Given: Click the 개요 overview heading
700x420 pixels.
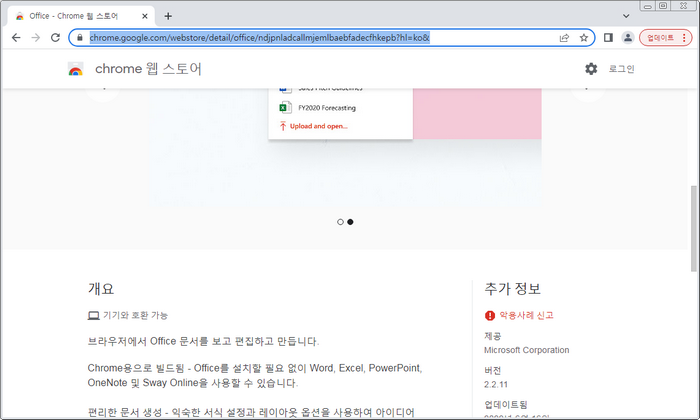Looking at the screenshot, I should (x=101, y=289).
